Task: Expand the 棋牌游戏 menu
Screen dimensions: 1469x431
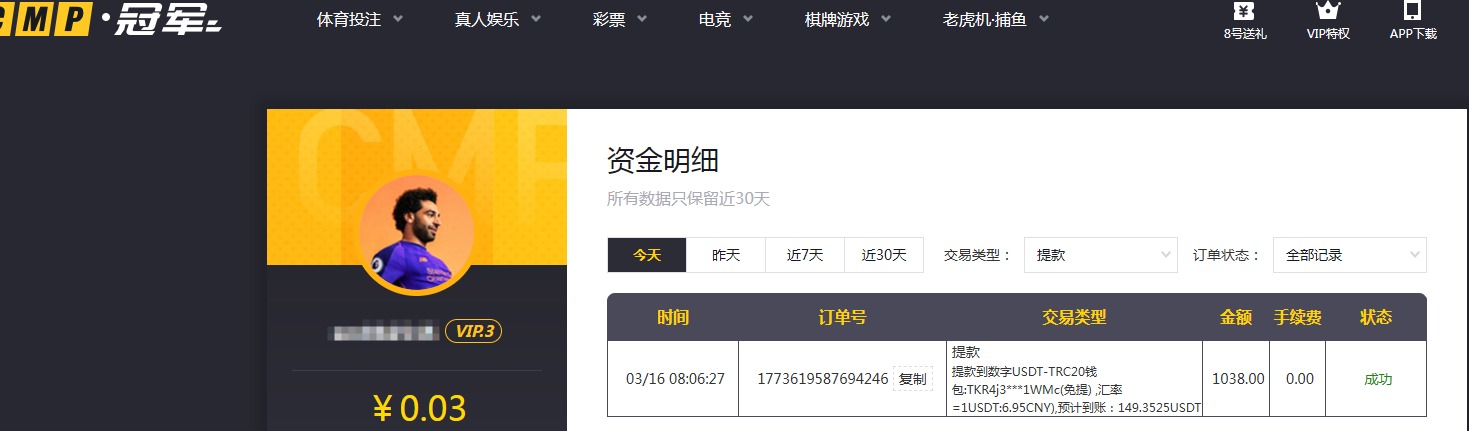Action: 848,19
